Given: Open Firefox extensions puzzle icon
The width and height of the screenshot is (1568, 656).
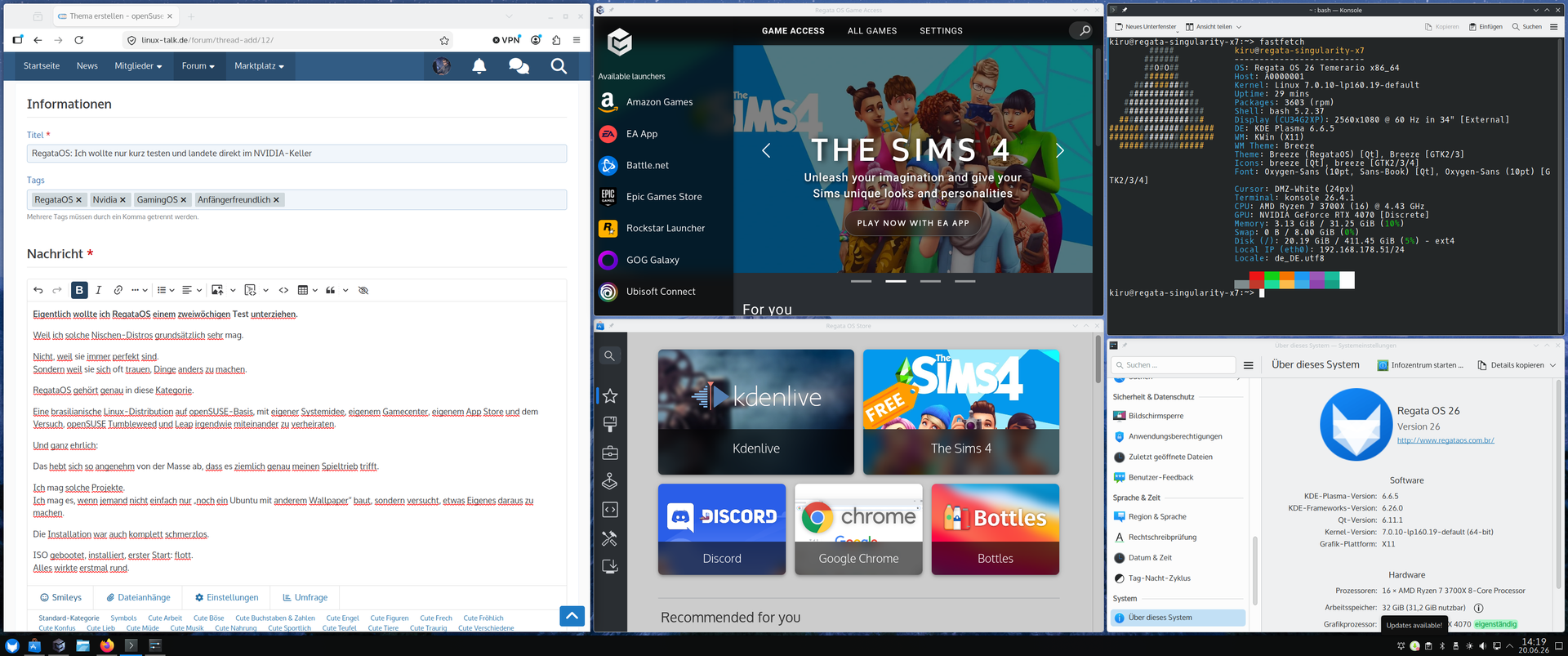Looking at the screenshot, I should (x=556, y=40).
